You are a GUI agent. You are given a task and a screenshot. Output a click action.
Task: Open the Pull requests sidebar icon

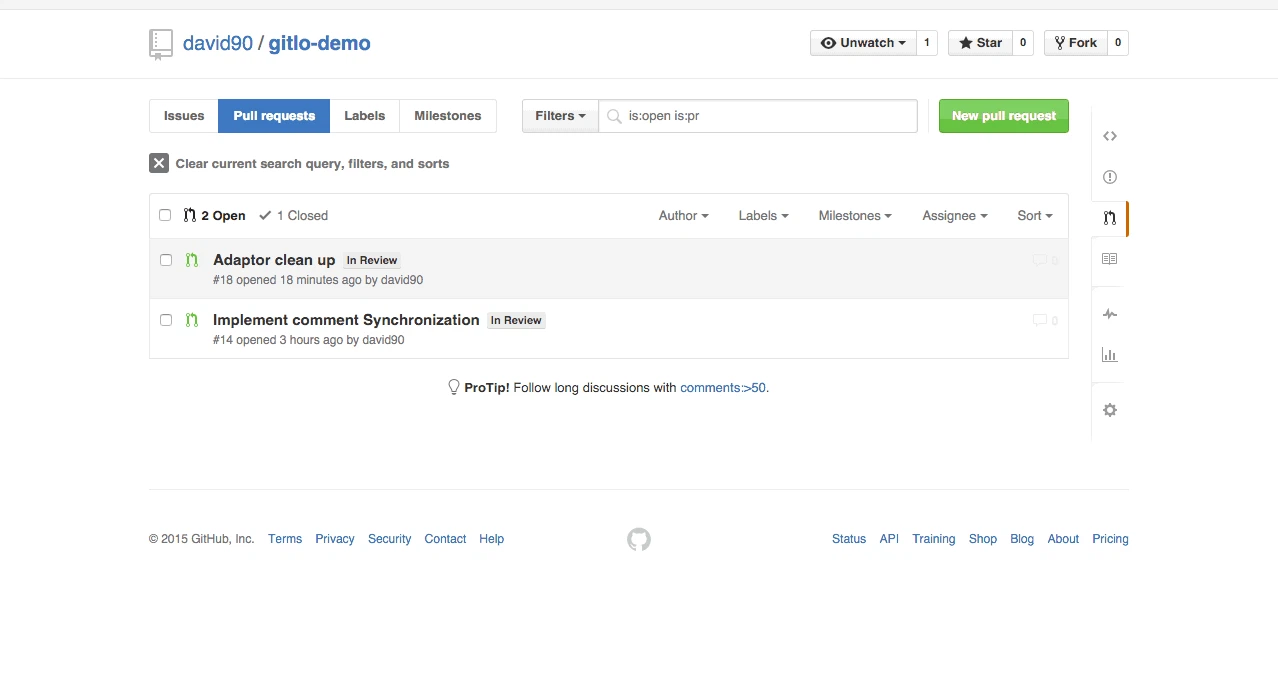click(x=1109, y=217)
